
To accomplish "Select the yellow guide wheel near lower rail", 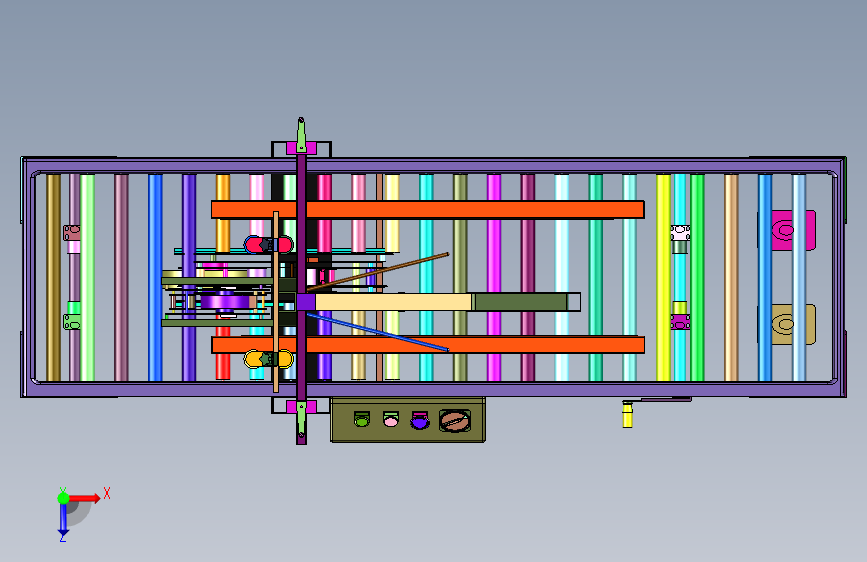I will point(269,359).
